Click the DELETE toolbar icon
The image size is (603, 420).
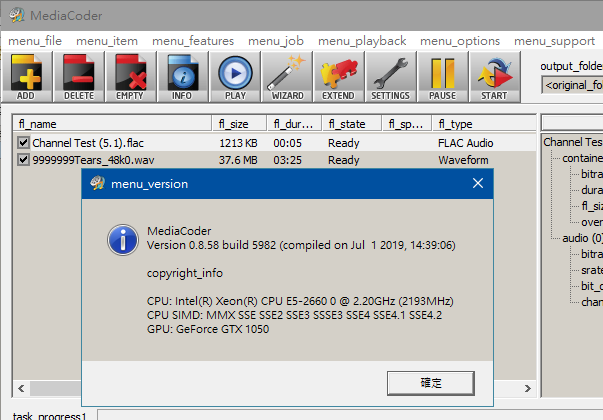tap(79, 77)
